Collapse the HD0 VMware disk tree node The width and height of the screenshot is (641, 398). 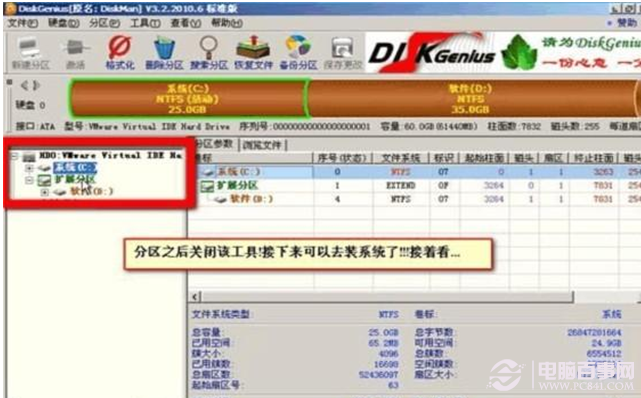[x=15, y=156]
